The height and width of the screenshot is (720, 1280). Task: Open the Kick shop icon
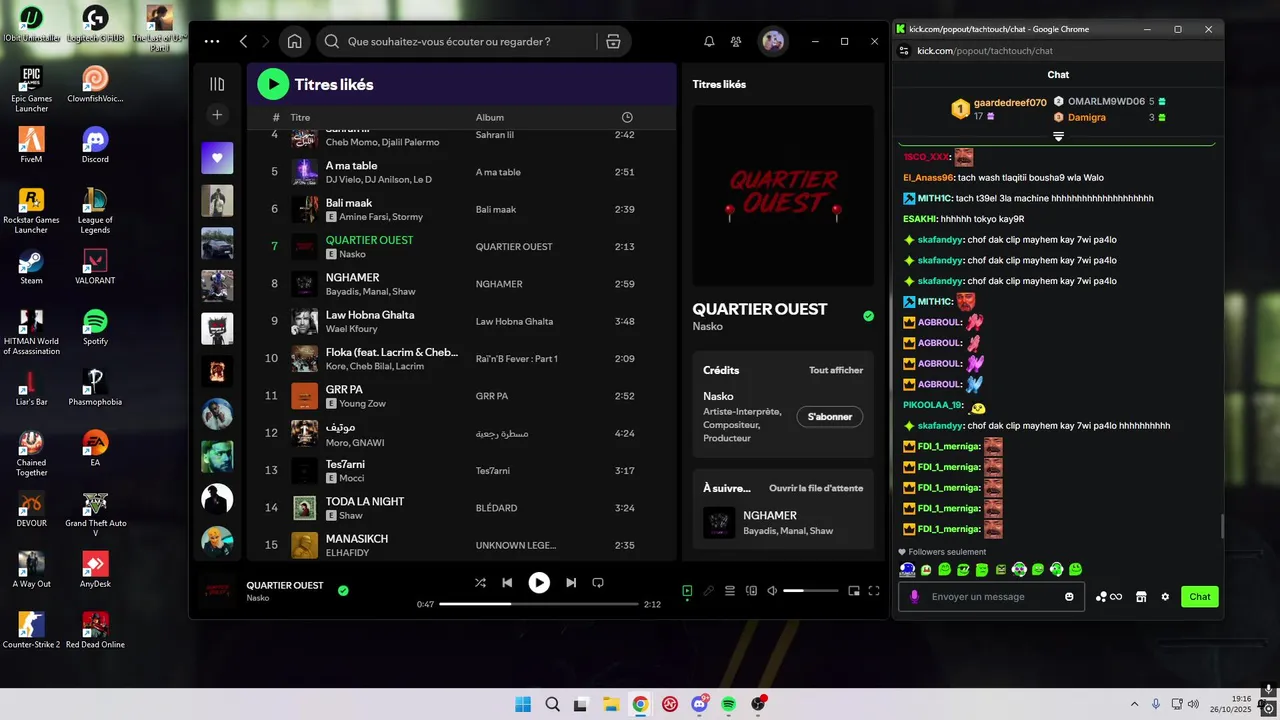[1141, 597]
